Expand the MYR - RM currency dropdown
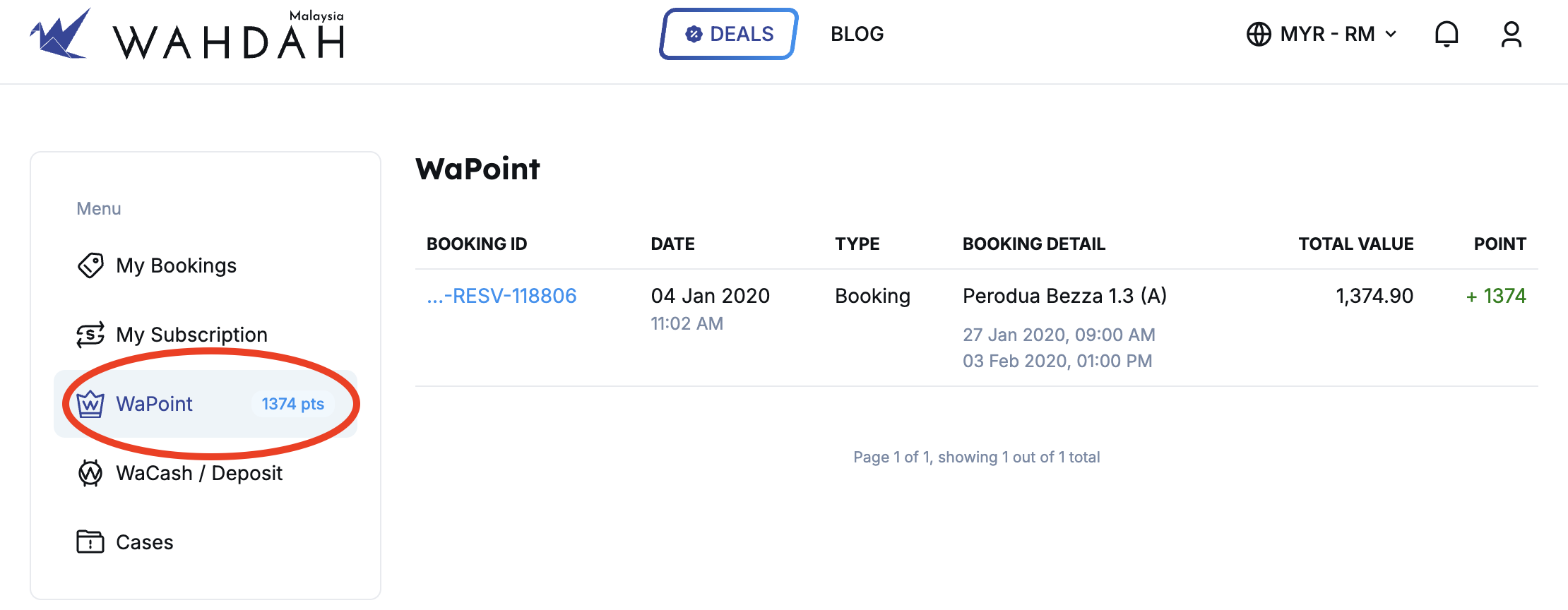Image resolution: width=1568 pixels, height=610 pixels. point(1391,34)
